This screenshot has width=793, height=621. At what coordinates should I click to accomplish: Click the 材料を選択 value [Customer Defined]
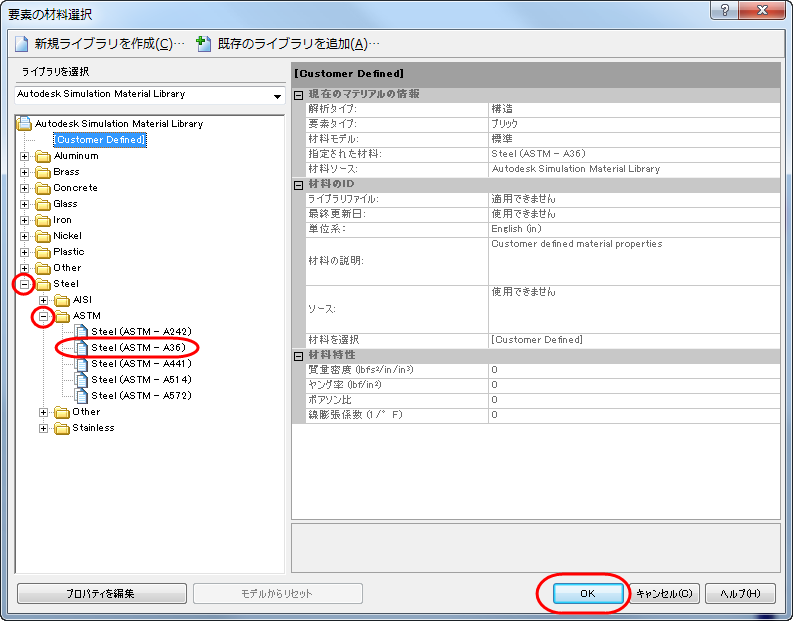point(537,340)
